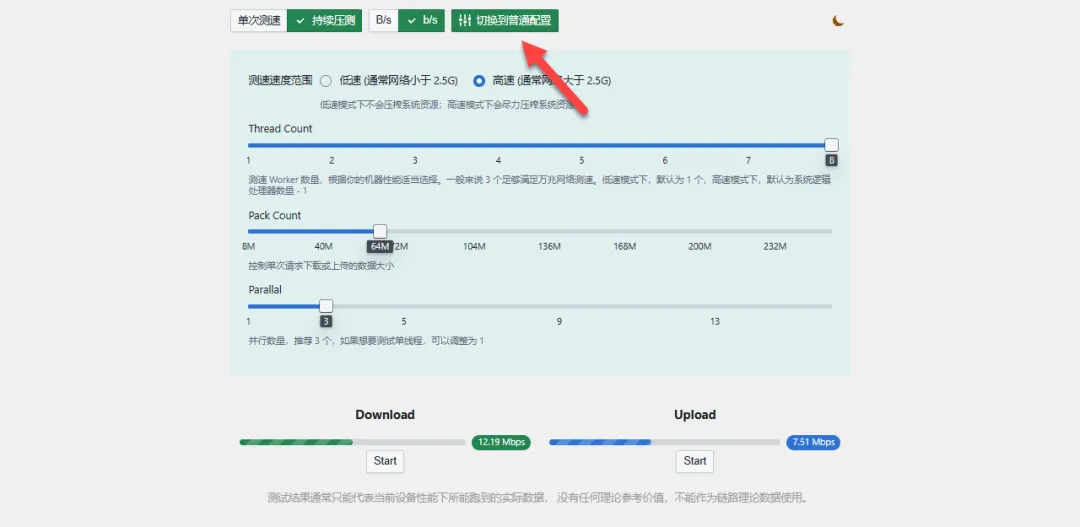Switch to normal configuration with the 切换到普通配置 button
Viewport: 1080px width, 527px height.
click(x=505, y=21)
